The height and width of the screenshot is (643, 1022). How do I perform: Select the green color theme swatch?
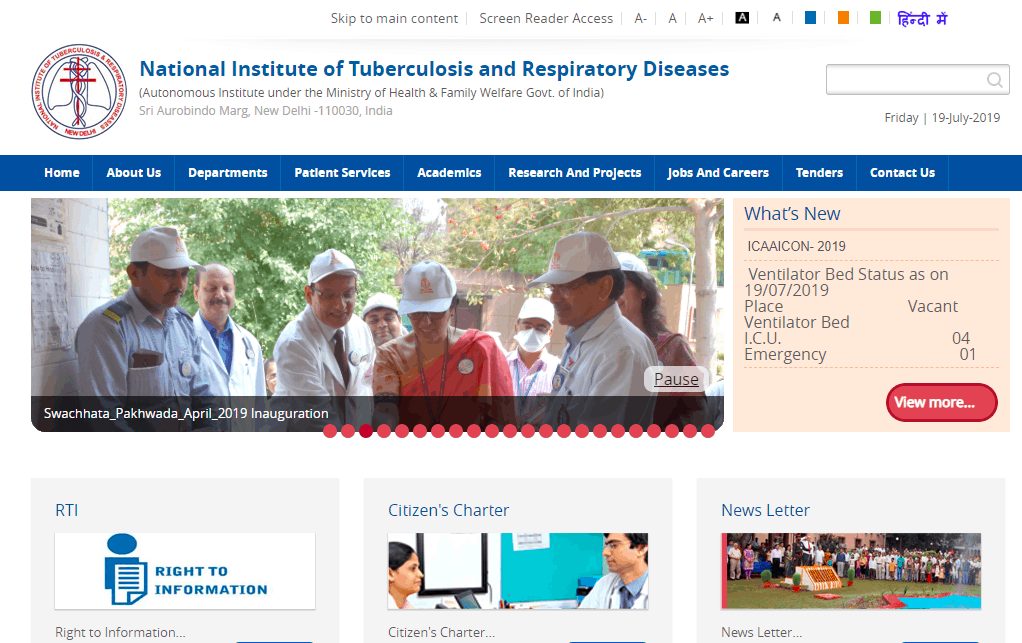[x=876, y=18]
